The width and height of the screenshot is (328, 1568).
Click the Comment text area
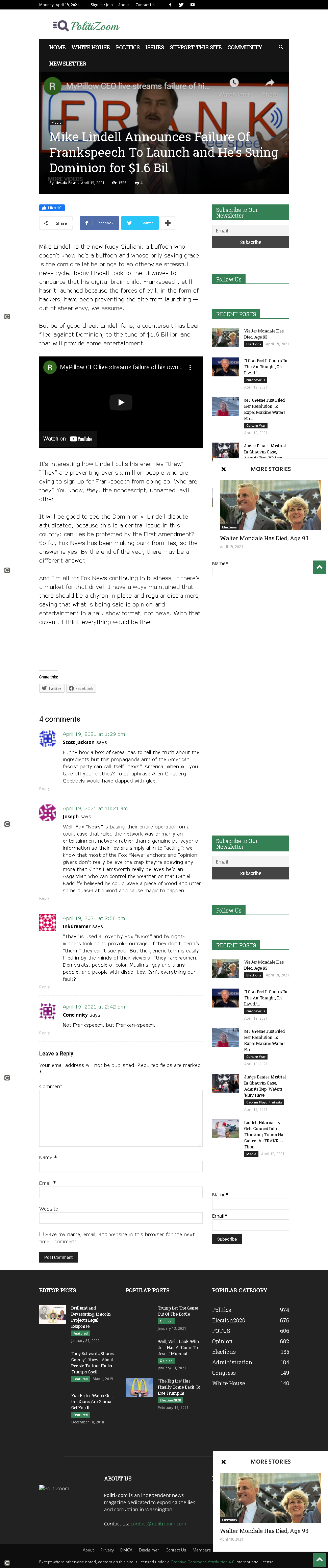(x=121, y=1118)
